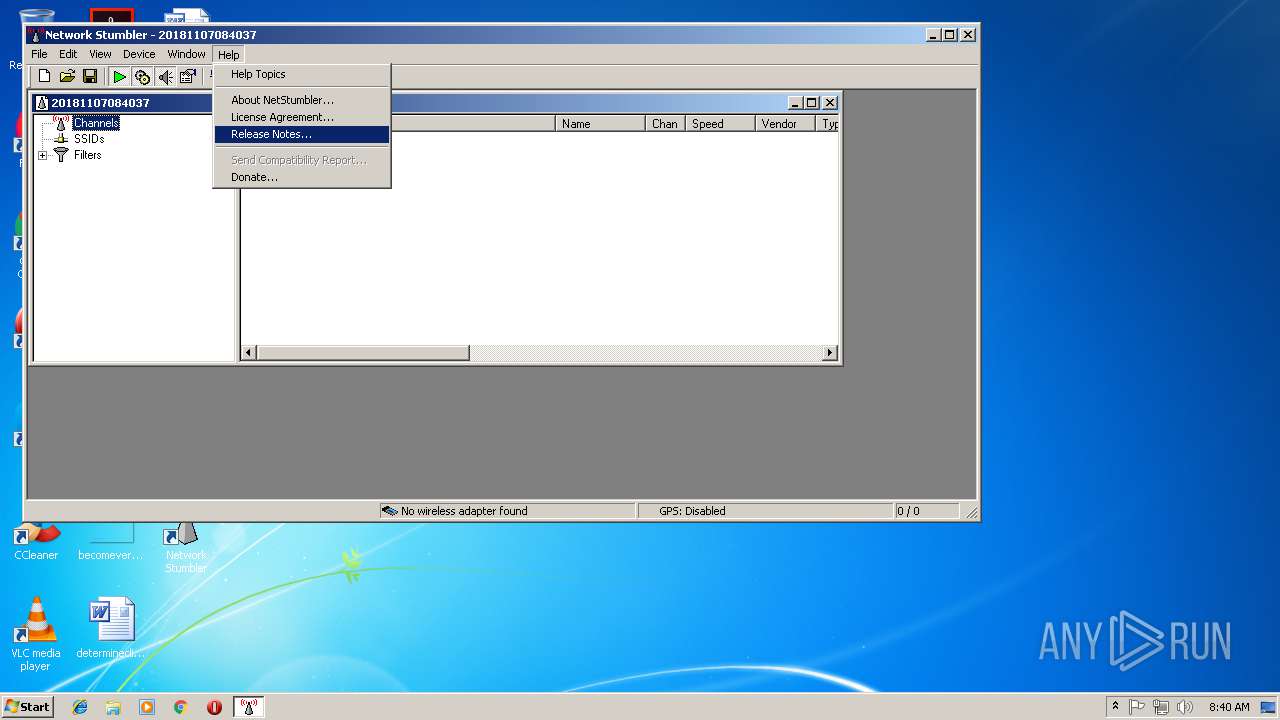The height and width of the screenshot is (720, 1280).
Task: Click the Show desktop button
Action: pyautogui.click(x=1269, y=707)
